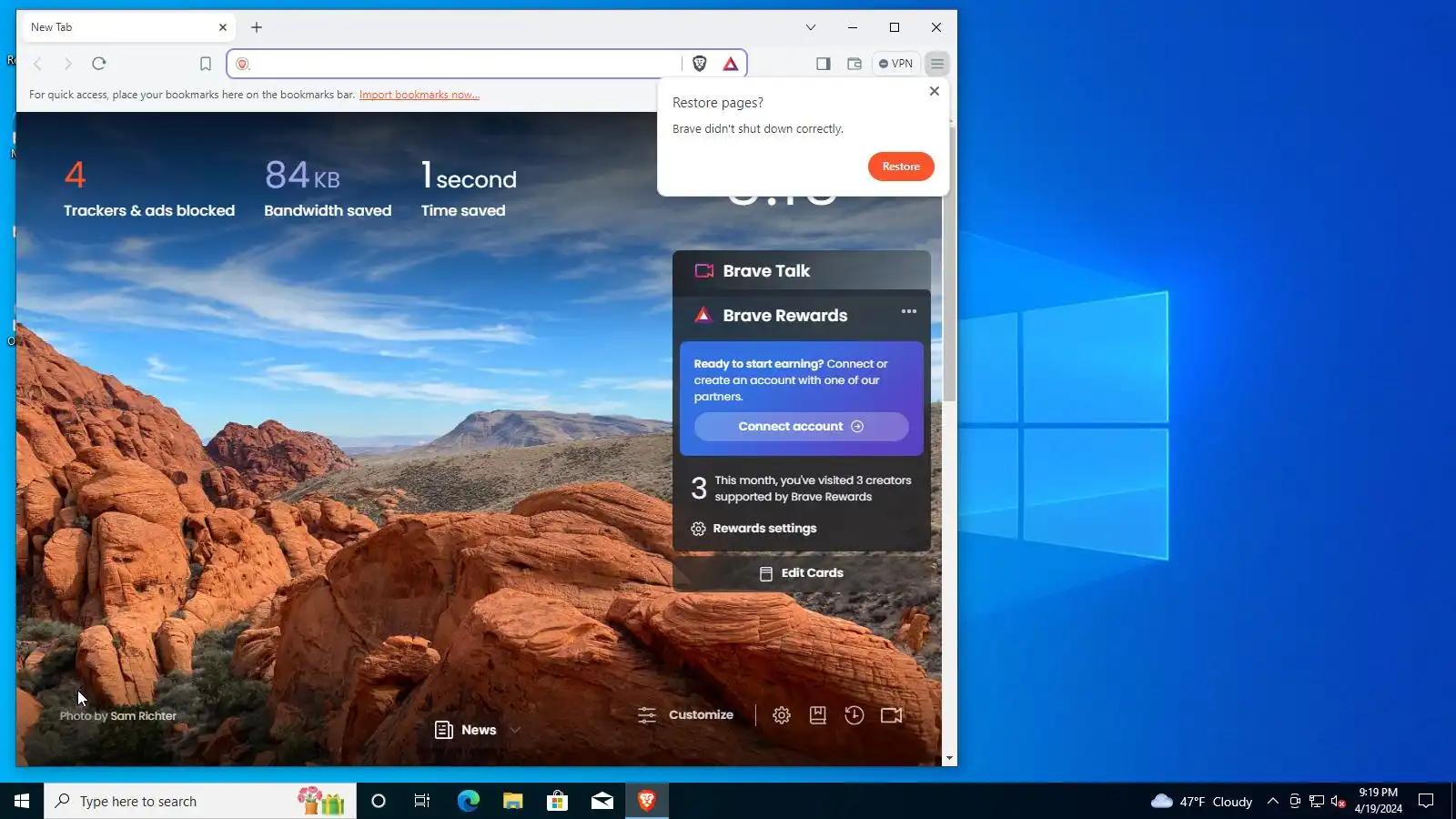Click the site info icon in address bar
This screenshot has height=819, width=1456.
coord(243,64)
